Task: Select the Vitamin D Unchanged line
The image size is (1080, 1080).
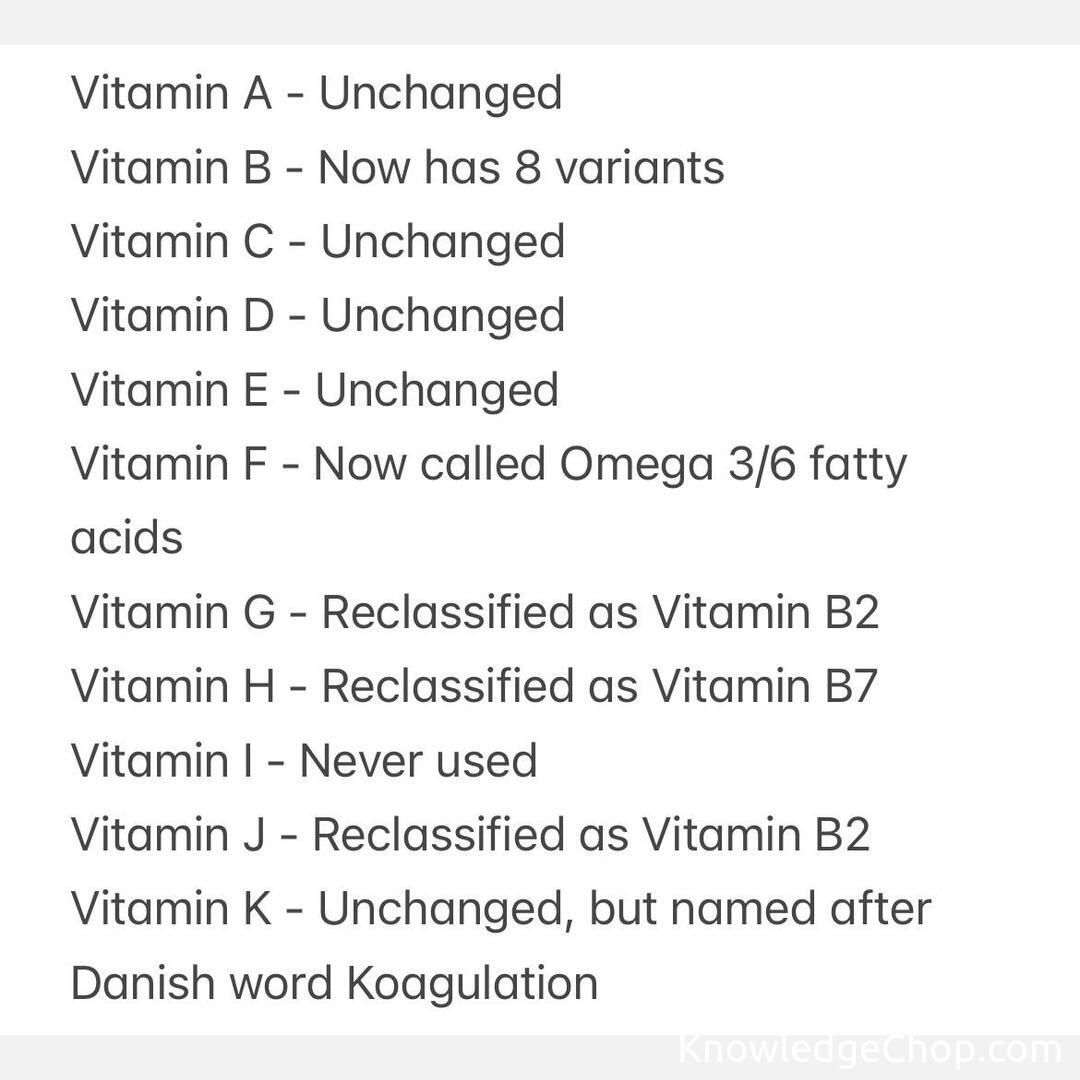Action: [317, 315]
